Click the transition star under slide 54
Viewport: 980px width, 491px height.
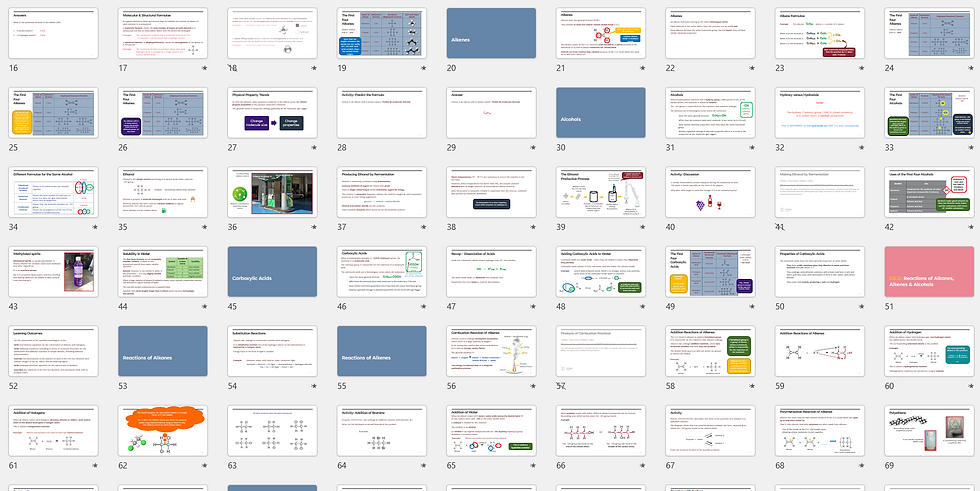314,386
